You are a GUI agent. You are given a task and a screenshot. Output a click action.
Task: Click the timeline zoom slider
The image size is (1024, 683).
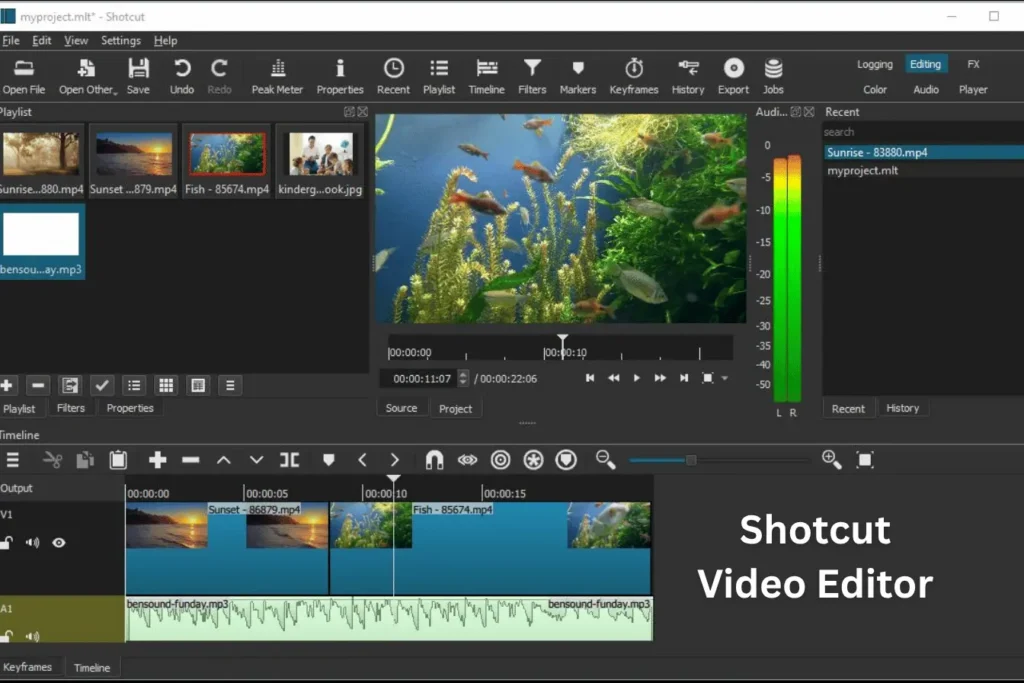click(718, 460)
